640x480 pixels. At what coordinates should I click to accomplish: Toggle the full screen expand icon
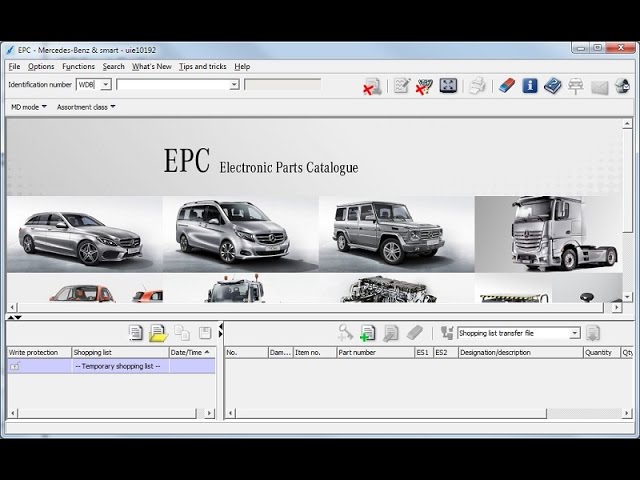[x=448, y=86]
